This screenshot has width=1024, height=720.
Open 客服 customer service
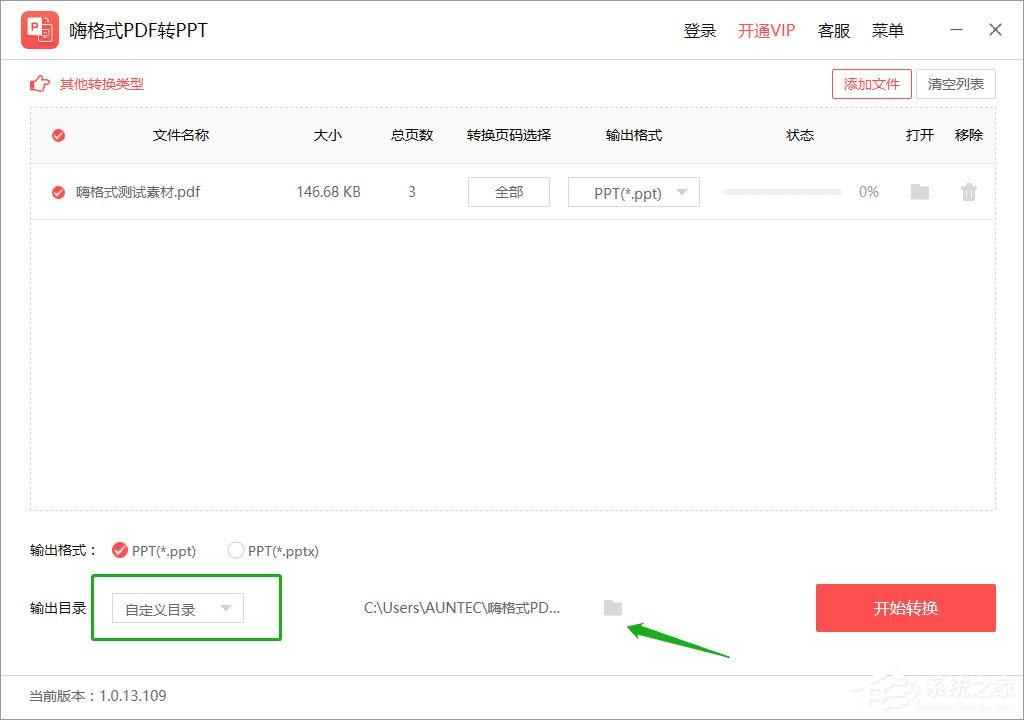tap(834, 30)
